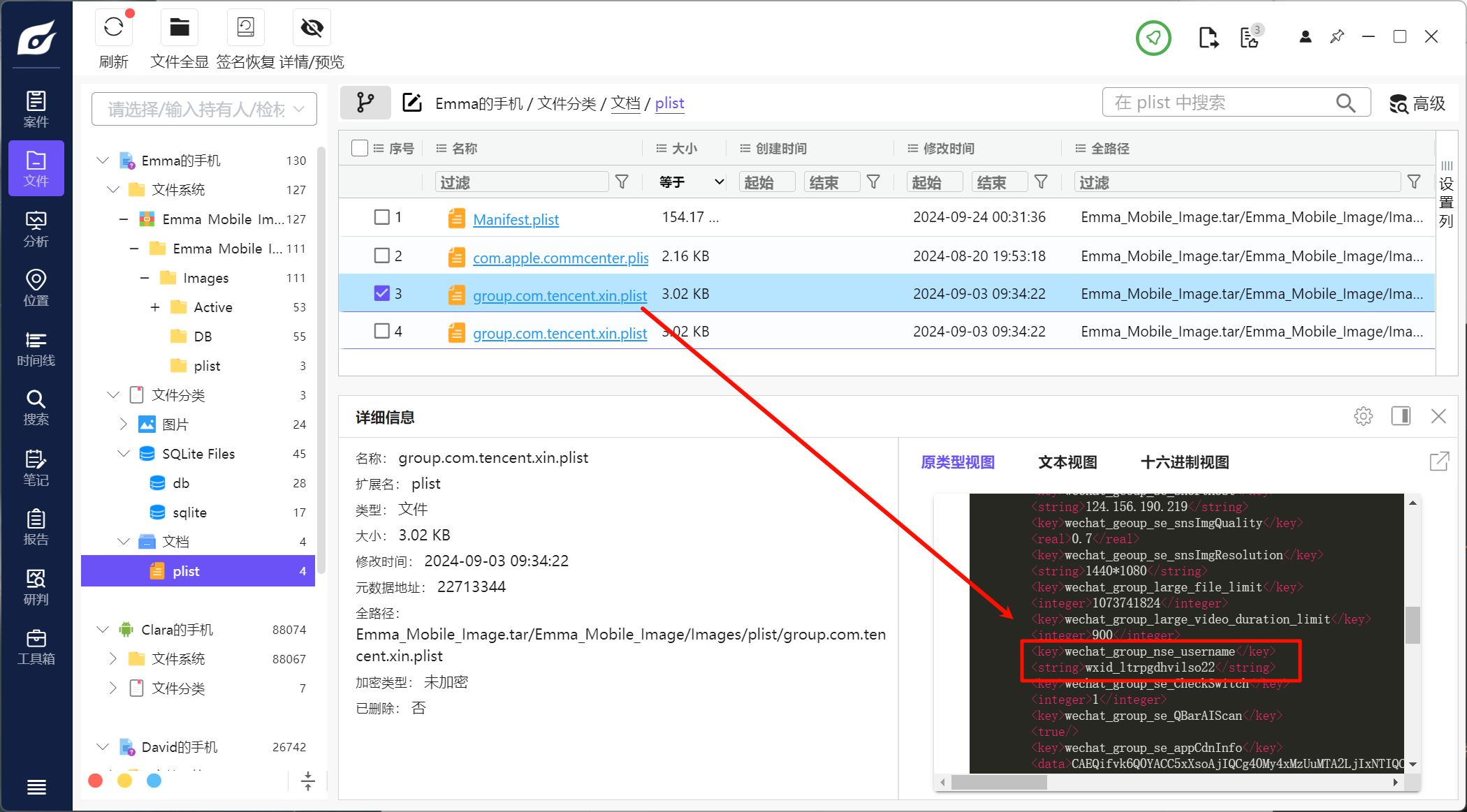Click the 文档 breadcrumb link
The image size is (1467, 812).
[x=625, y=103]
